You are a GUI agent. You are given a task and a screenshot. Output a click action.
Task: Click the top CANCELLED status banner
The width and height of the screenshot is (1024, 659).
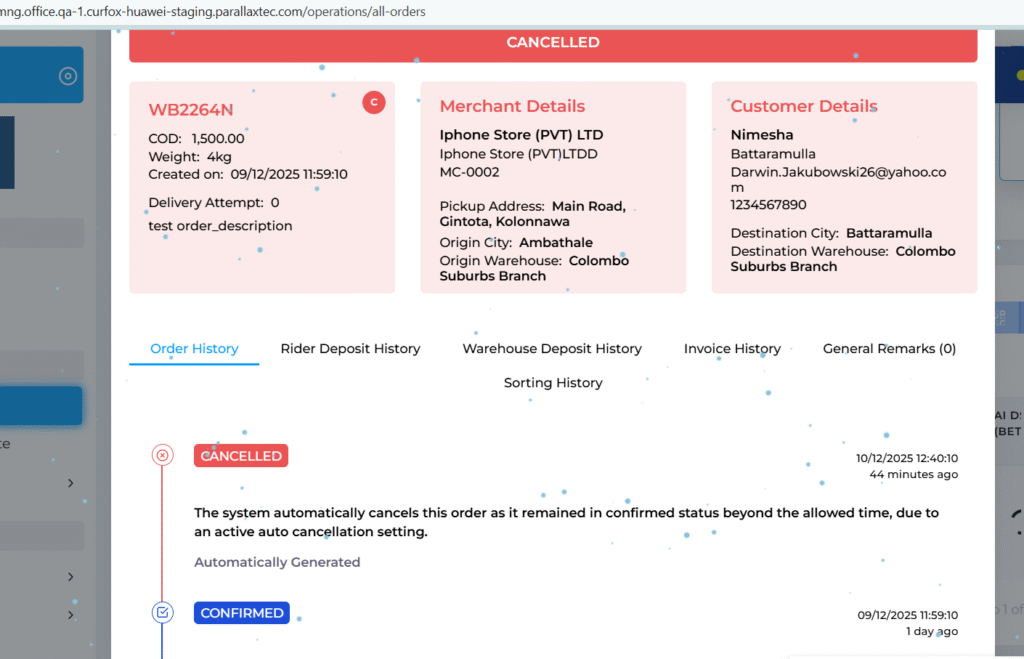(552, 43)
